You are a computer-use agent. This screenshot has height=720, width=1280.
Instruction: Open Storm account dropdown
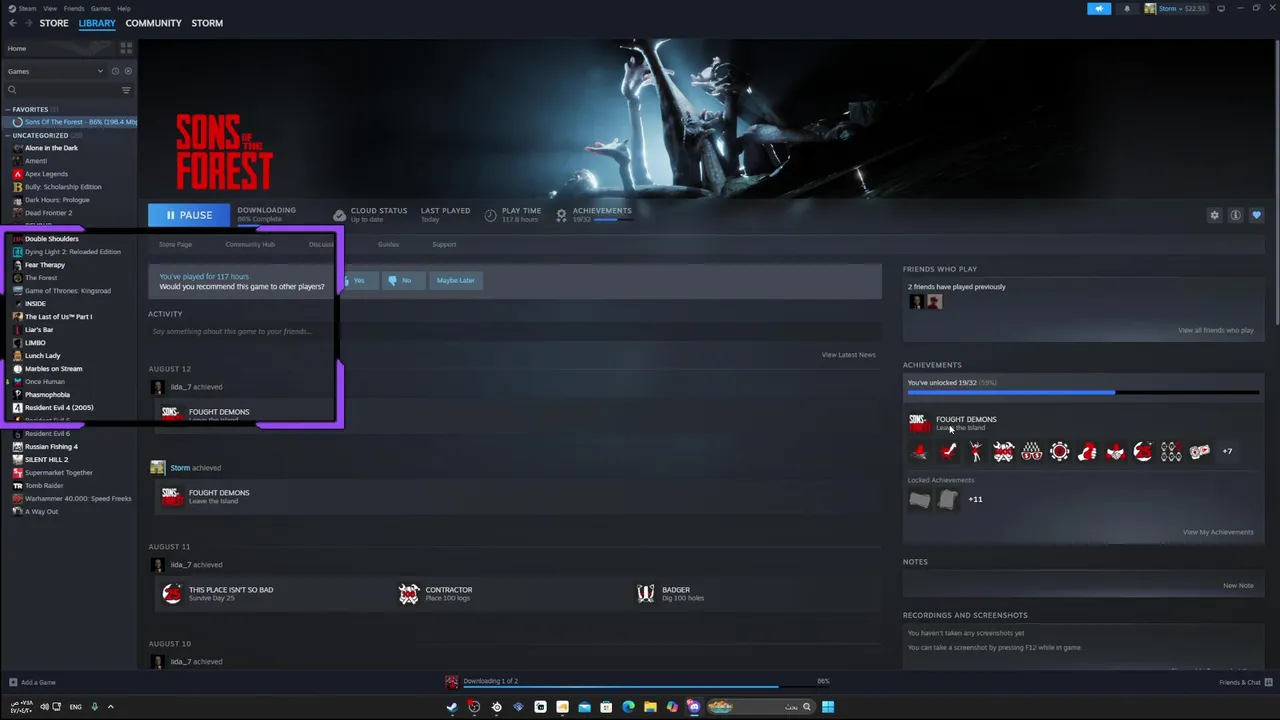coord(1175,8)
